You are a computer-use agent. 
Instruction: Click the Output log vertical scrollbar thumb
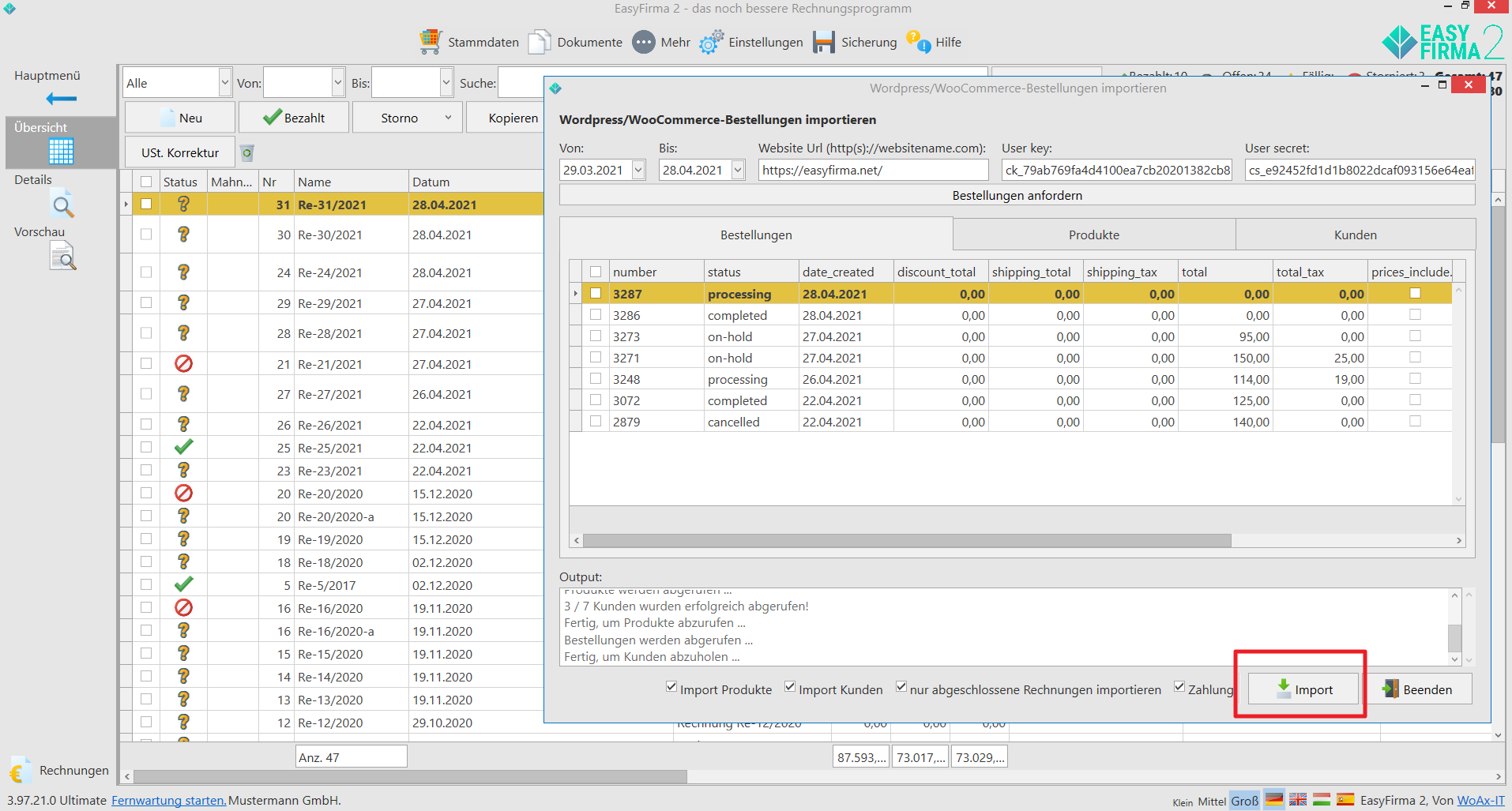click(1454, 636)
